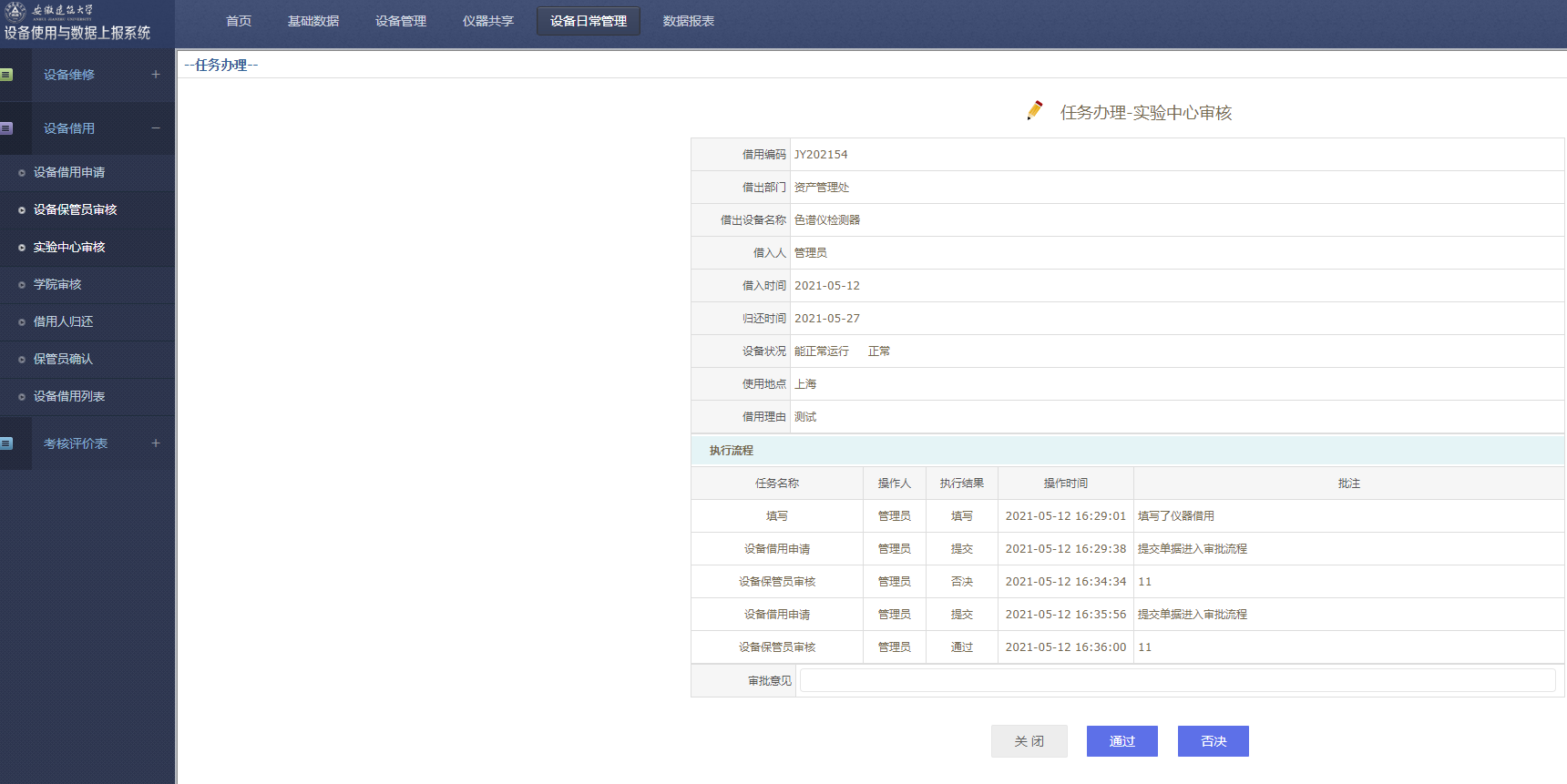Click the blue 考核评价表 sidebar icon
This screenshot has height=784, width=1567.
[x=6, y=443]
